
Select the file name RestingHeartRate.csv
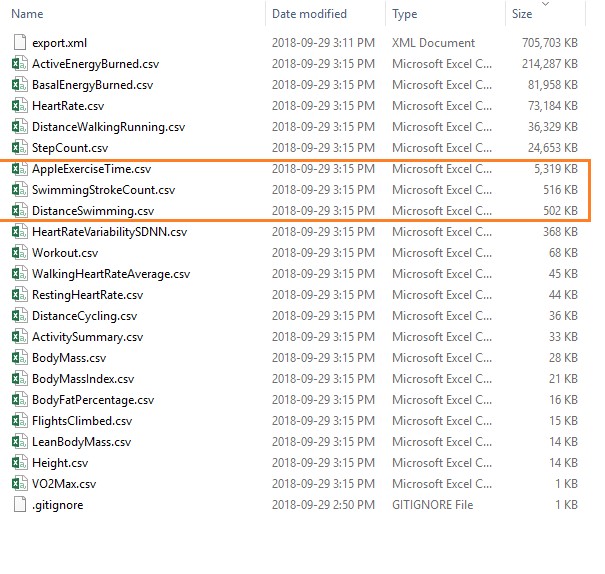click(88, 295)
